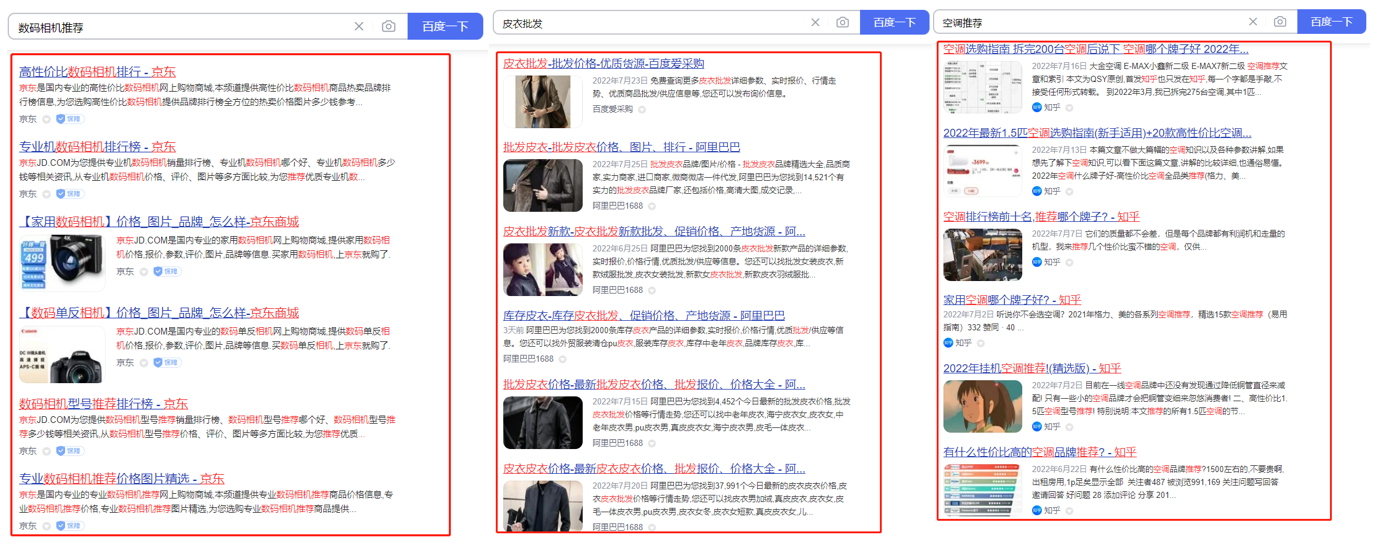The height and width of the screenshot is (547, 1377).
Task: Open 家用空调哪个牌子好 - 知乎 result
Action: point(1012,300)
